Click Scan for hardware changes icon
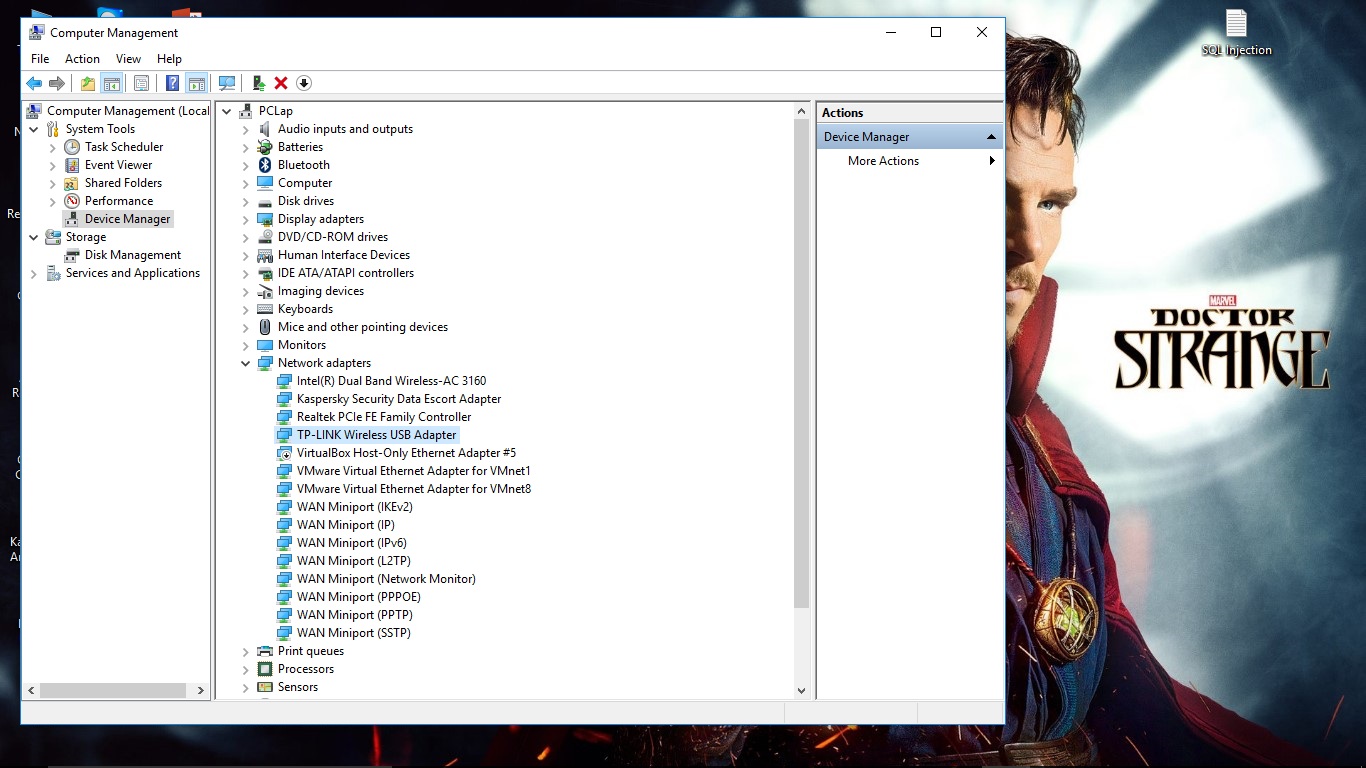 [227, 83]
